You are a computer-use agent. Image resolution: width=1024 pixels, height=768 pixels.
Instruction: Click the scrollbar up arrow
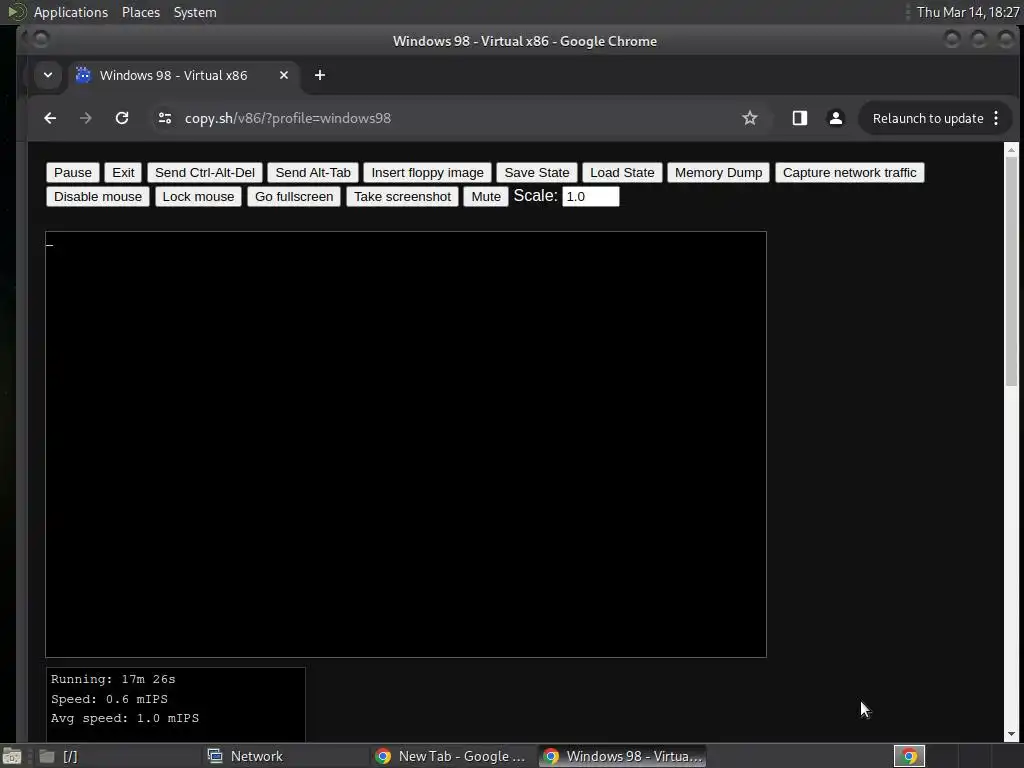click(1011, 150)
